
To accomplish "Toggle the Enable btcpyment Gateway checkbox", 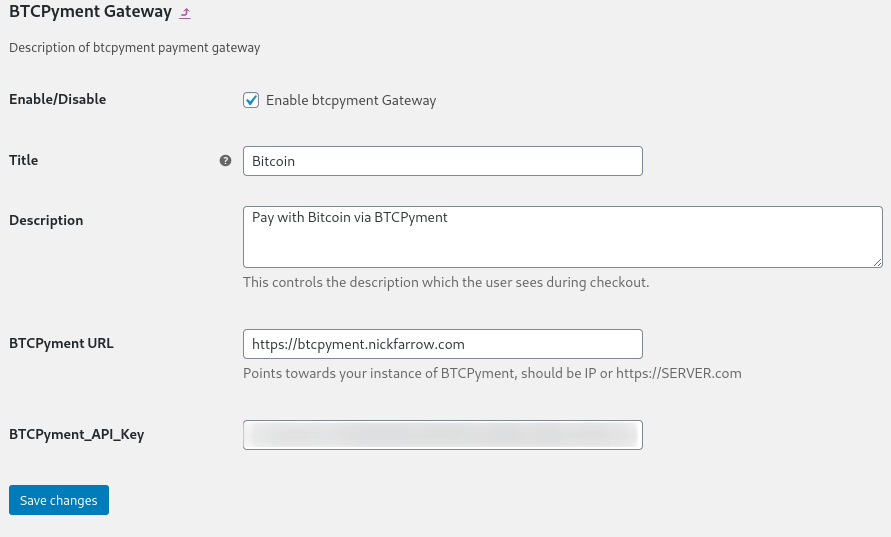I will [x=251, y=100].
